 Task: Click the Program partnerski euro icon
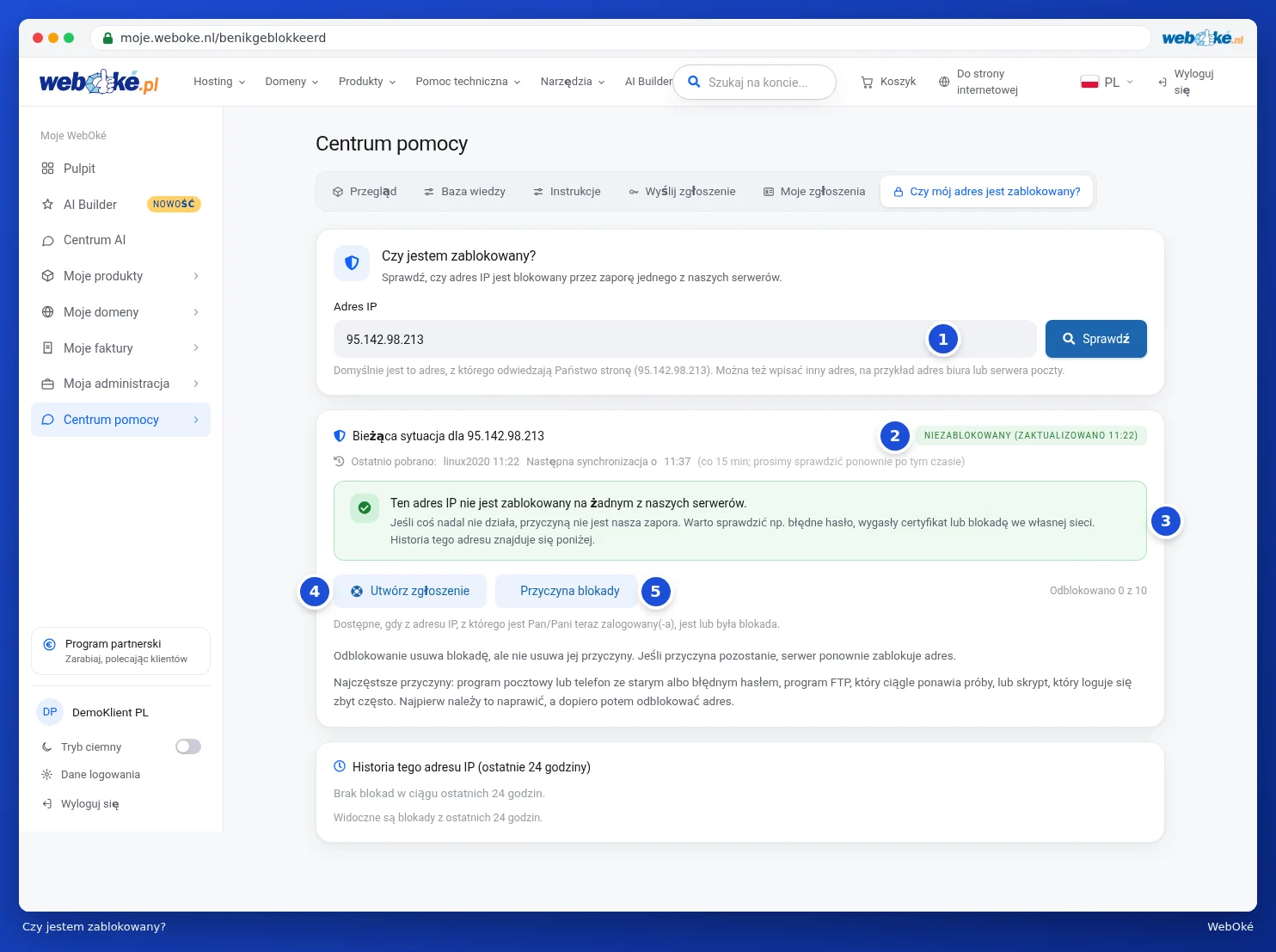click(x=49, y=644)
